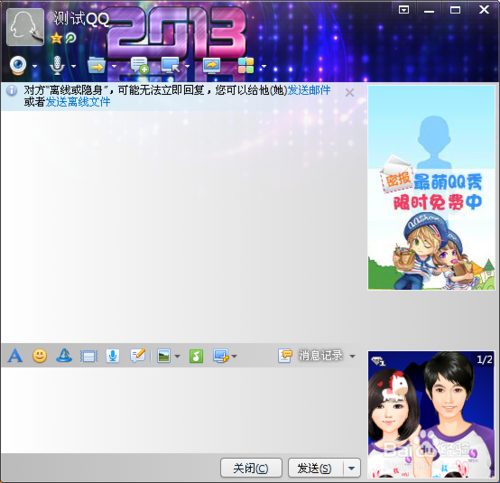Click the 1/2 page indicator on QQ show

point(484,359)
